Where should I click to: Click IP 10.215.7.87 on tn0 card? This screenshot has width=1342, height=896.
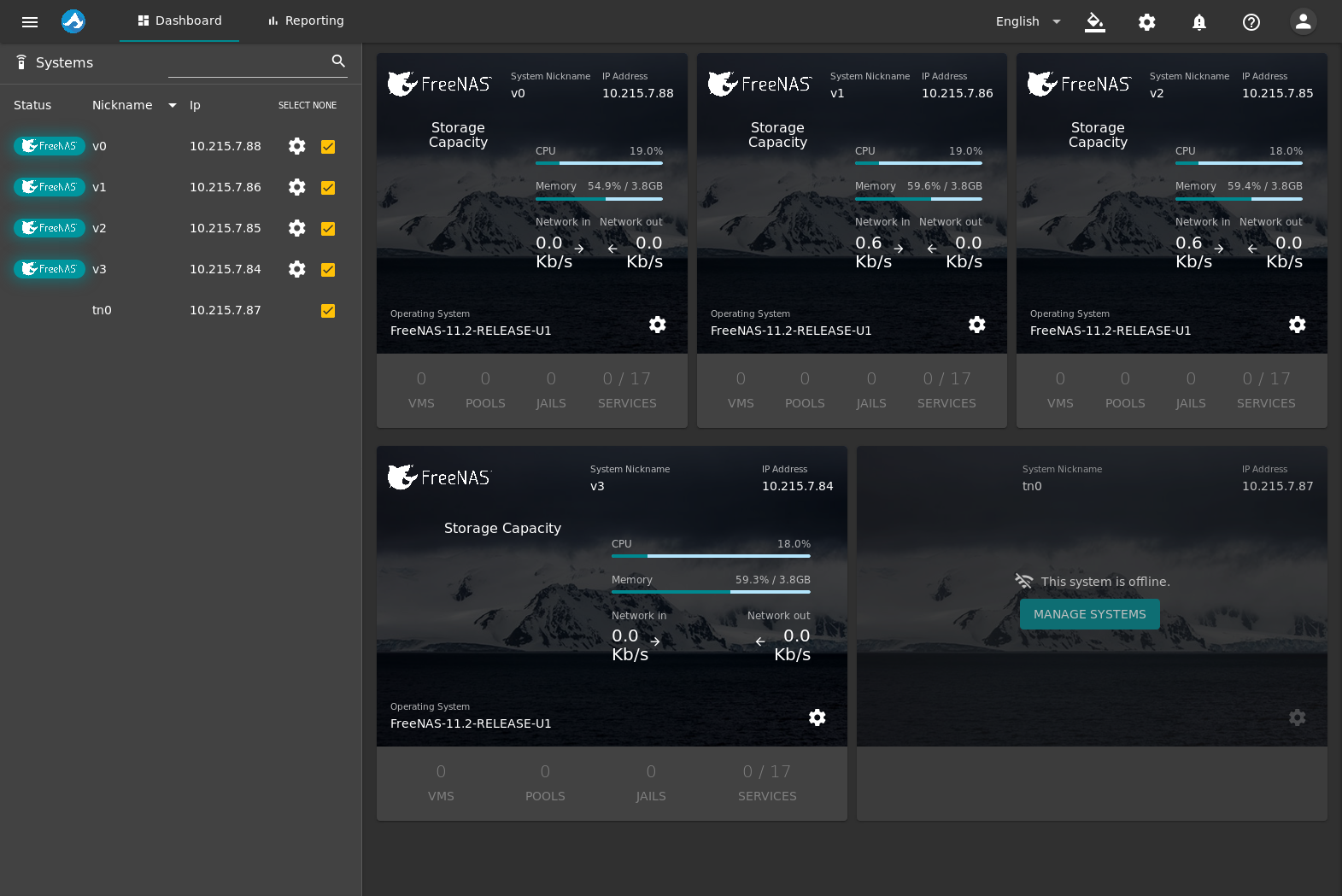point(1278,486)
